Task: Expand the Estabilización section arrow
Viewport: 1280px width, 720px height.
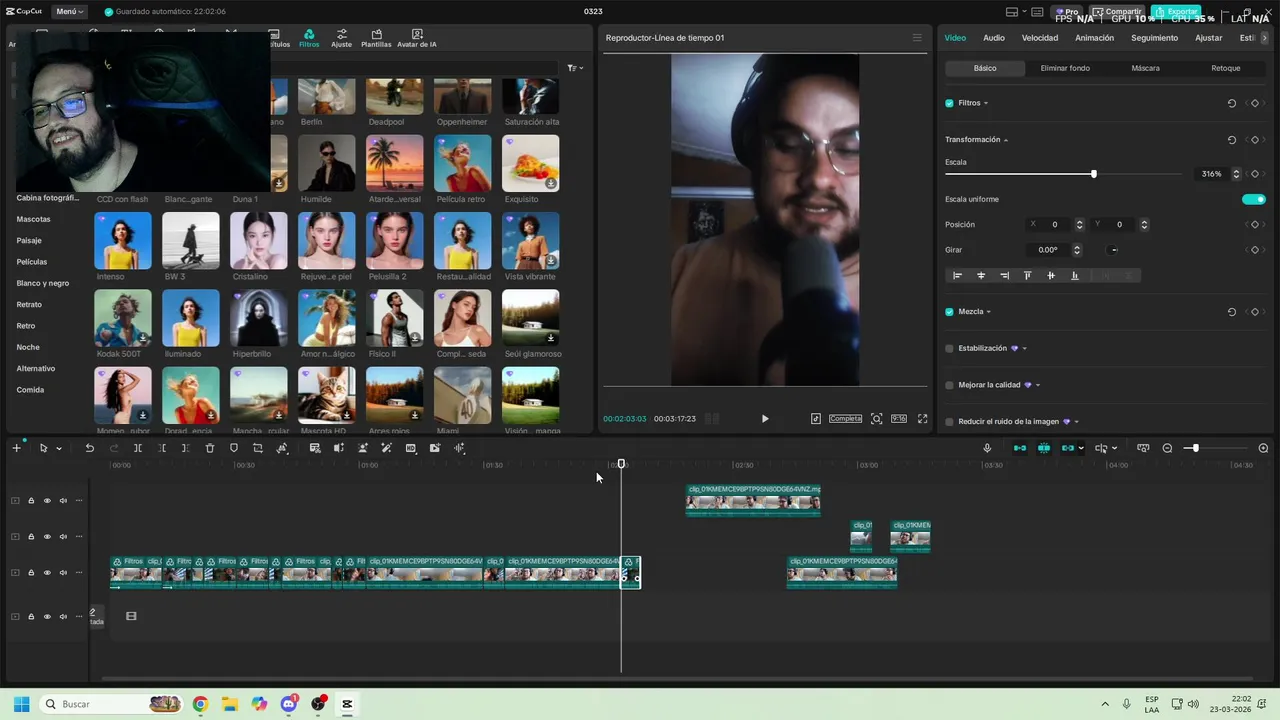Action: pyautogui.click(x=1024, y=348)
